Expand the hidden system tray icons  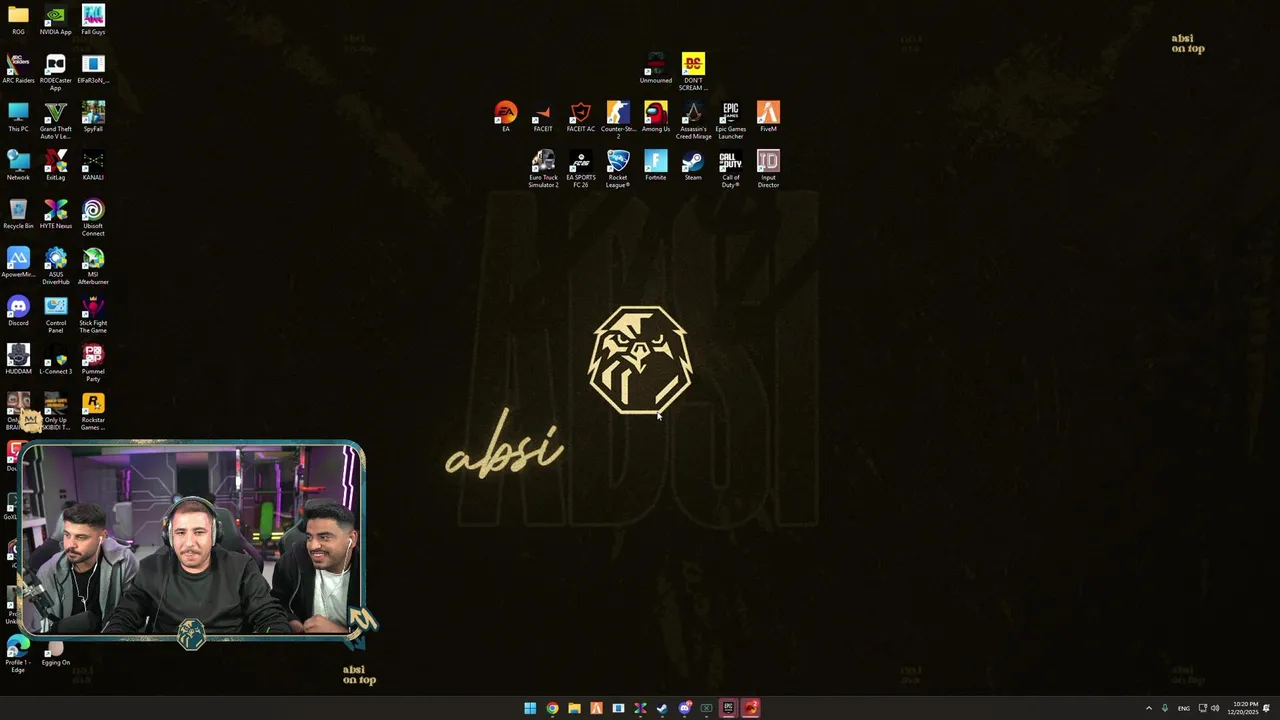click(1148, 708)
